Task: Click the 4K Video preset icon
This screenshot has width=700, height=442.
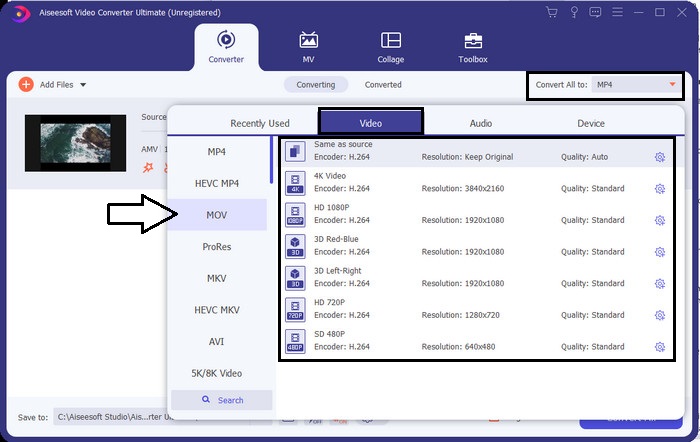Action: coord(295,183)
